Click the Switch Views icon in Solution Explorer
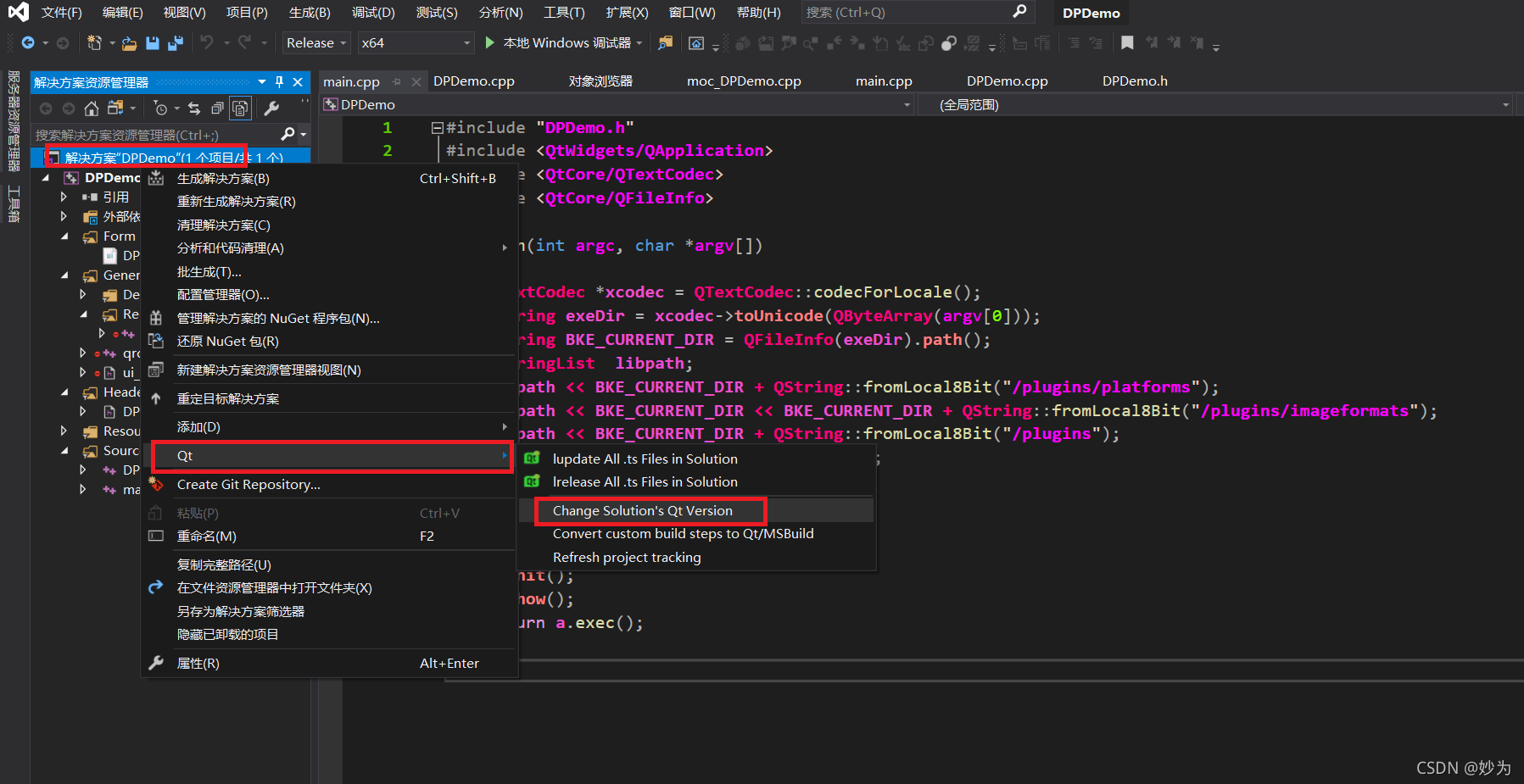Image resolution: width=1524 pixels, height=784 pixels. coord(115,108)
